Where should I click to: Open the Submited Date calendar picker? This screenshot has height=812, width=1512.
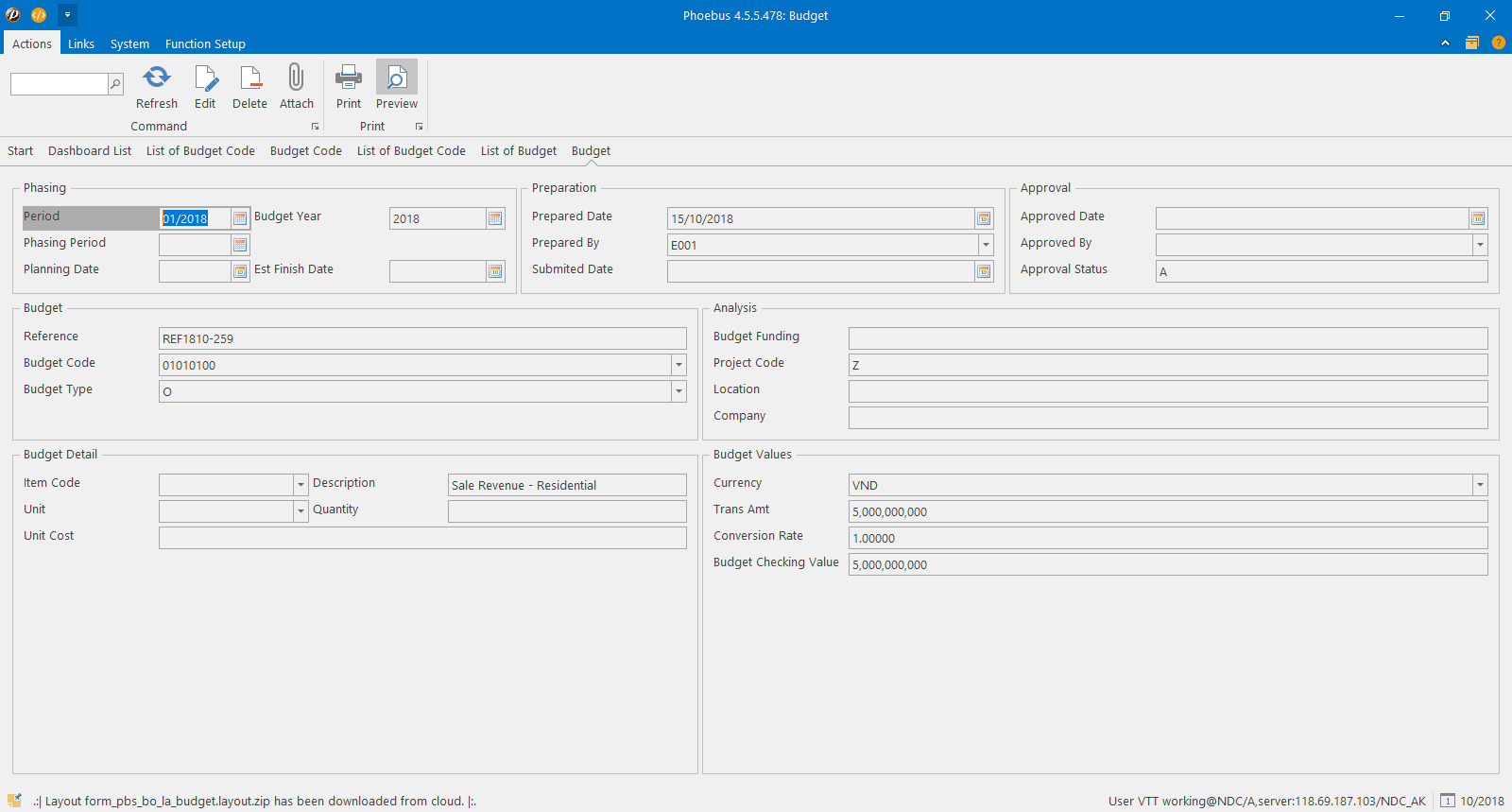tap(984, 271)
